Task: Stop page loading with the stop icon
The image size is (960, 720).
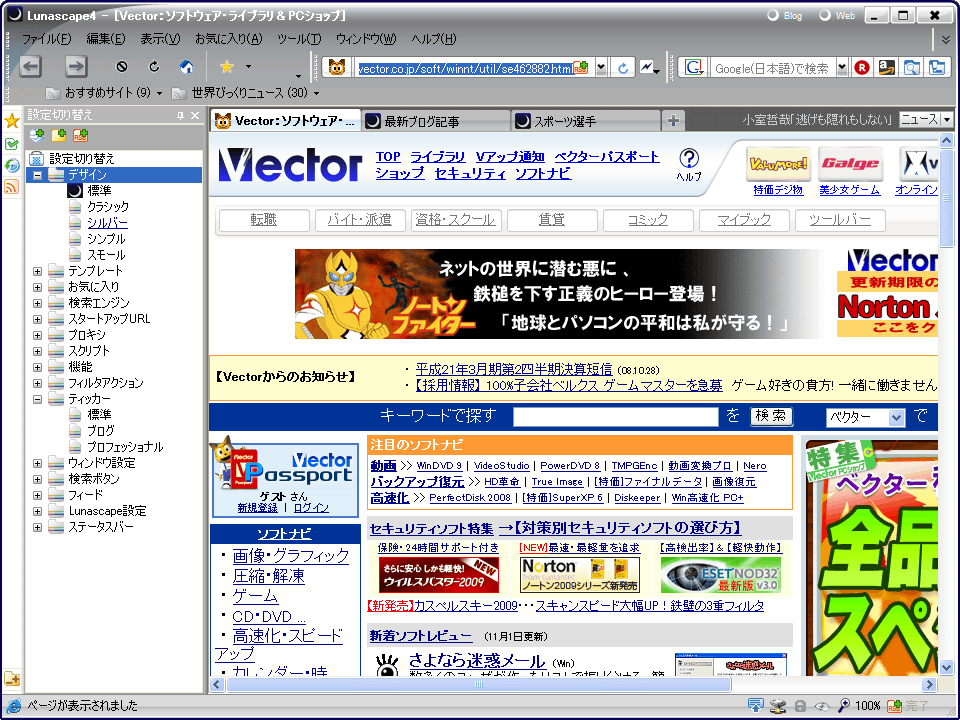Action: 122,67
